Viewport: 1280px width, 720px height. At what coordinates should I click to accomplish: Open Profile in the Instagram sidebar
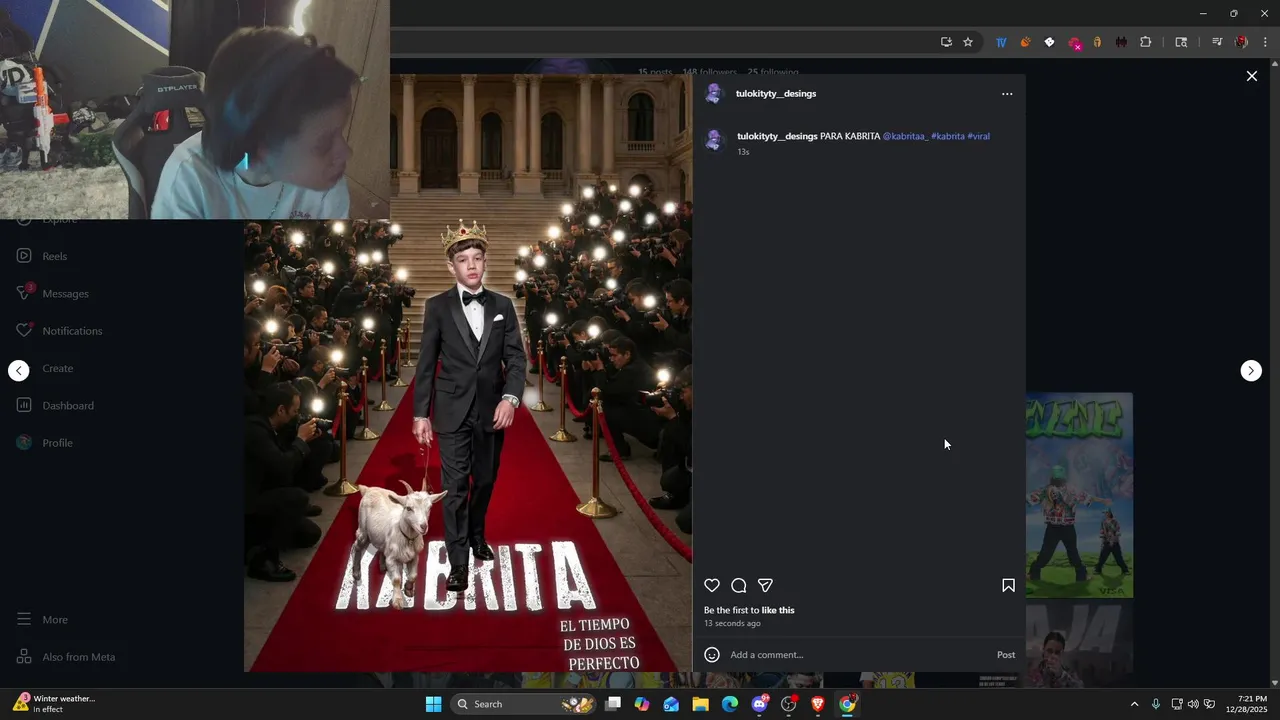pos(57,443)
